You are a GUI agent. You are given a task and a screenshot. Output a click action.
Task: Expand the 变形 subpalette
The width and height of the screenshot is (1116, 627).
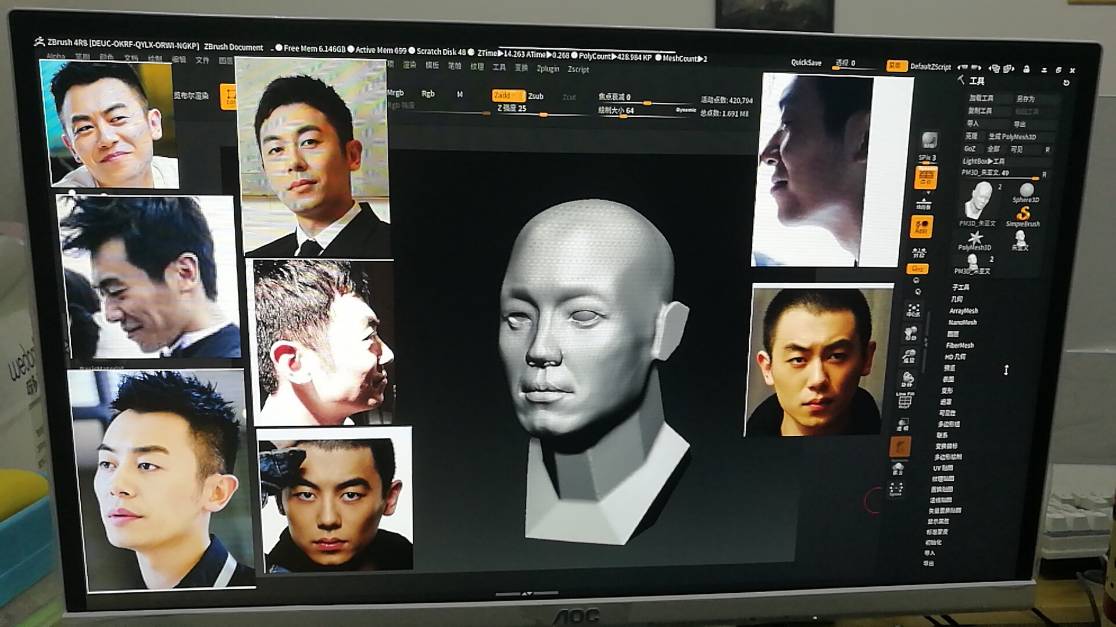click(947, 390)
